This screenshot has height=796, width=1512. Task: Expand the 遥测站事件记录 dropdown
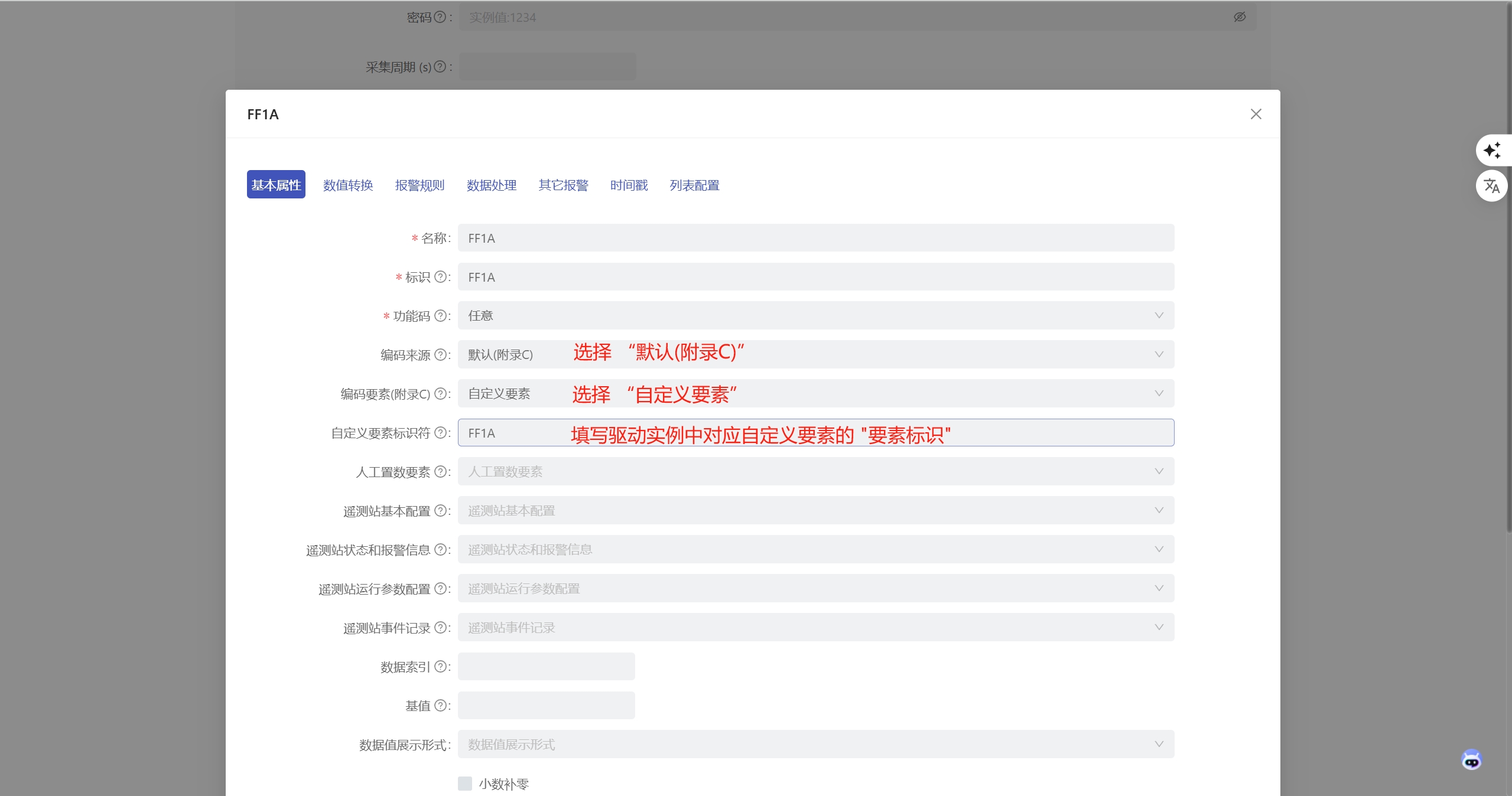point(815,627)
